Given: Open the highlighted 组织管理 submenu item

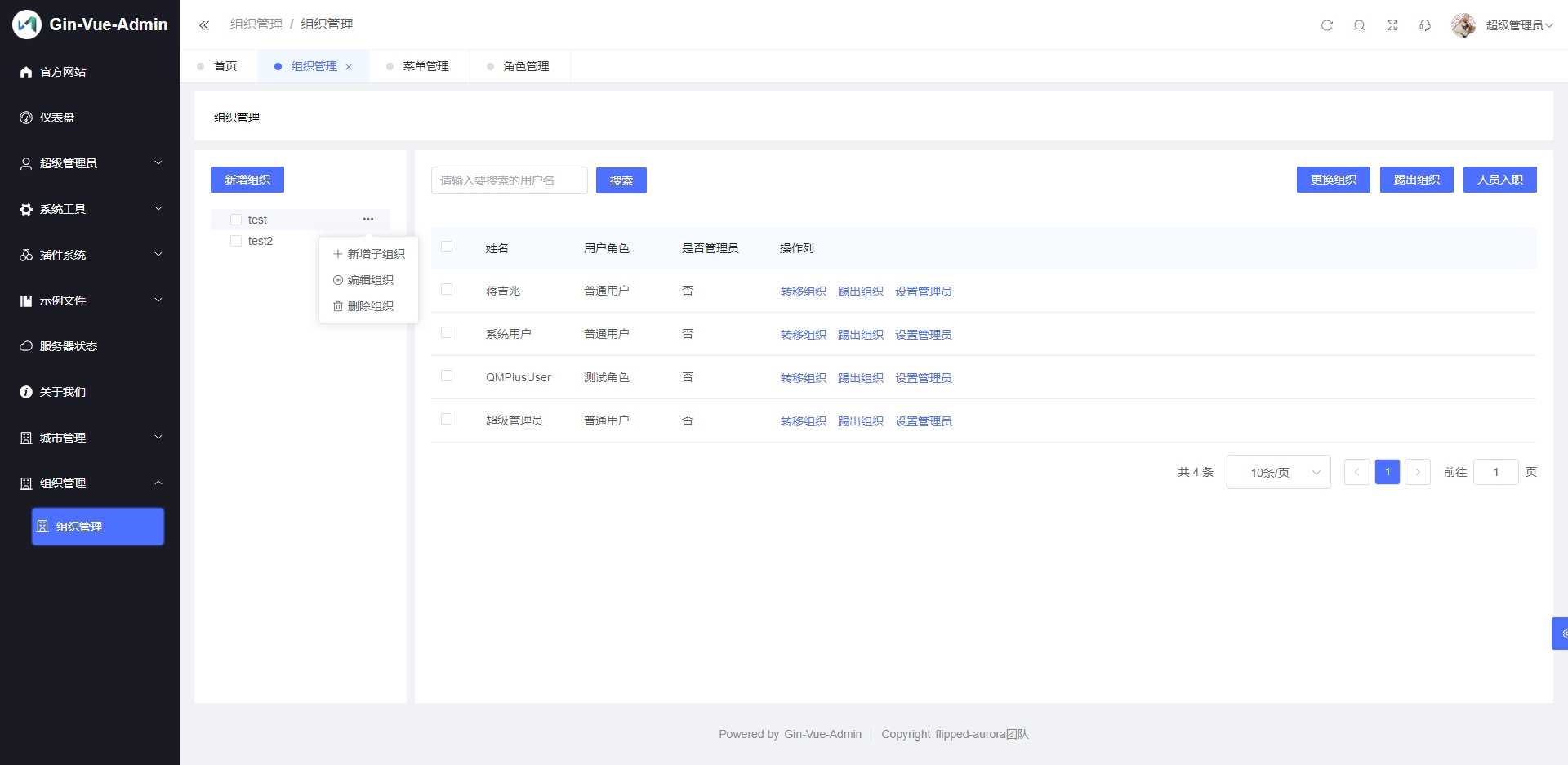Looking at the screenshot, I should [98, 527].
